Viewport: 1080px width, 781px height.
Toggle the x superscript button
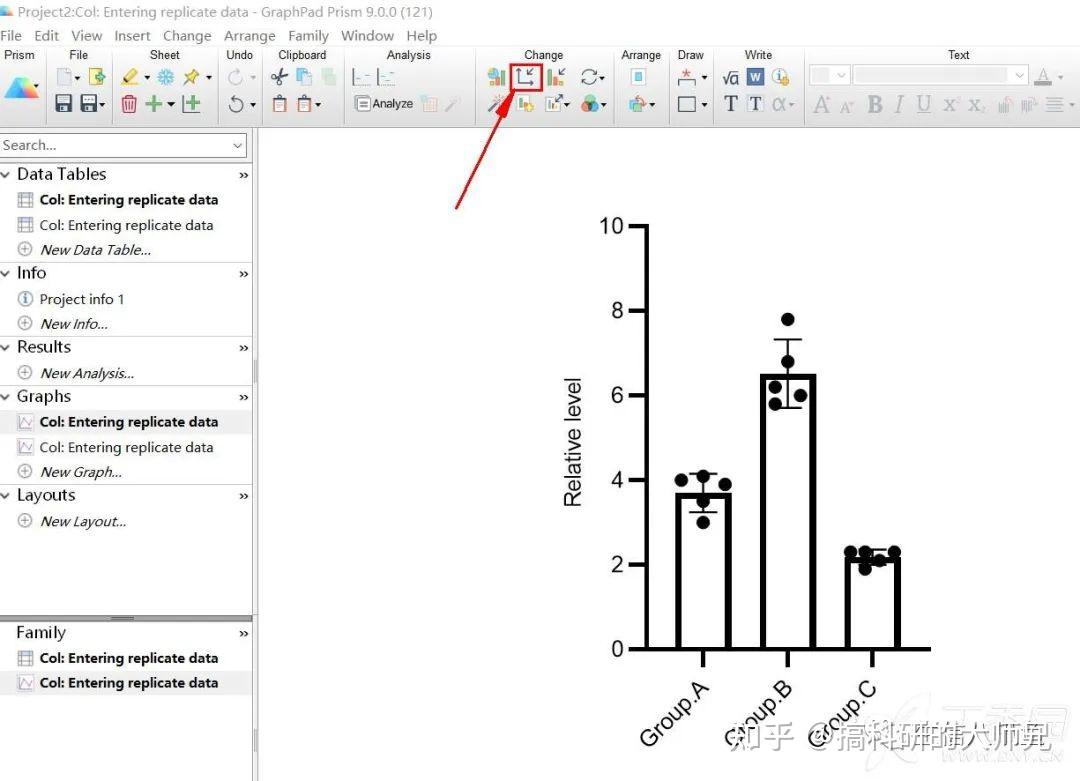click(x=950, y=104)
